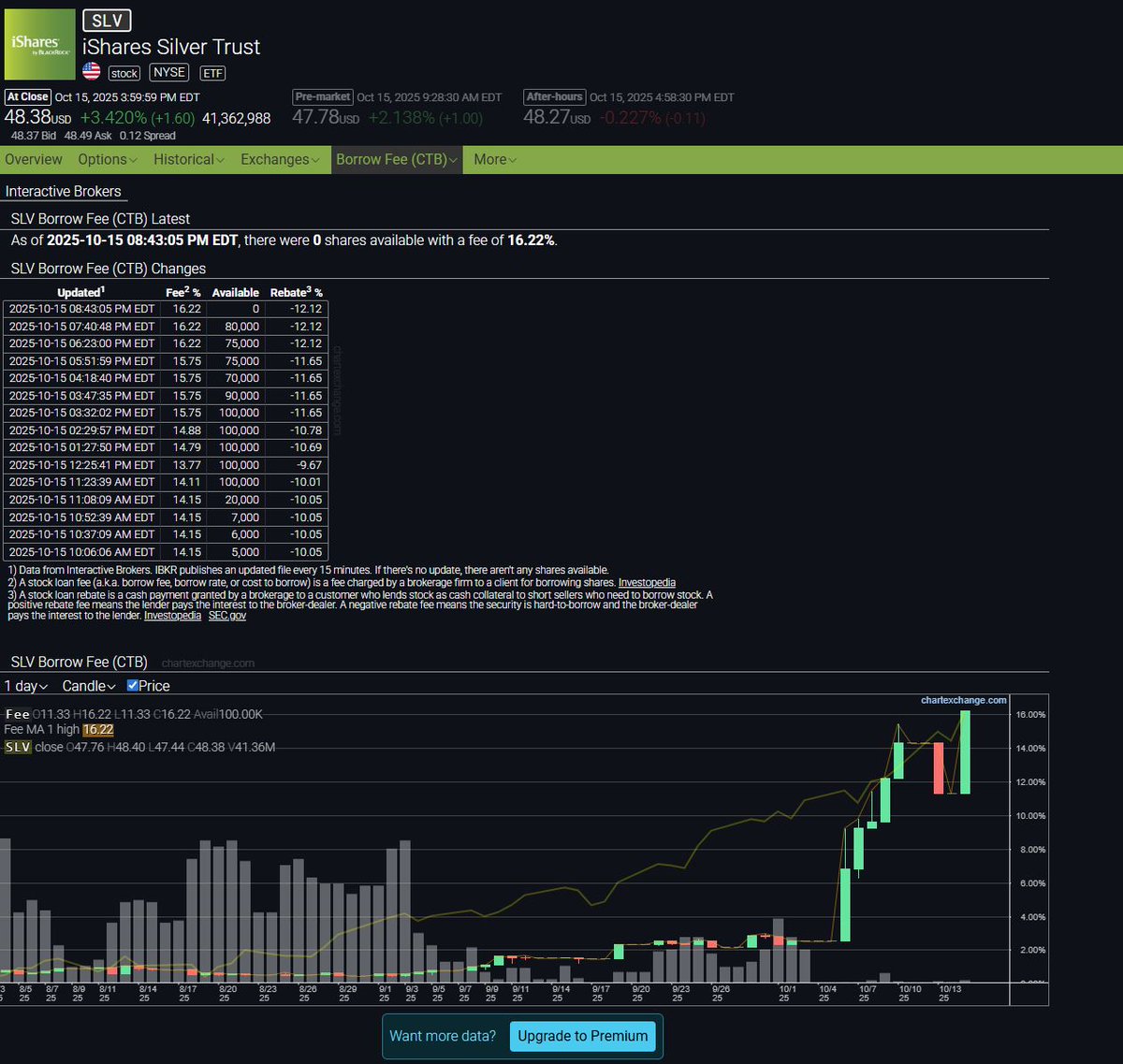The width and height of the screenshot is (1123, 1064).
Task: Click Upgrade to Premium button
Action: point(583,1036)
